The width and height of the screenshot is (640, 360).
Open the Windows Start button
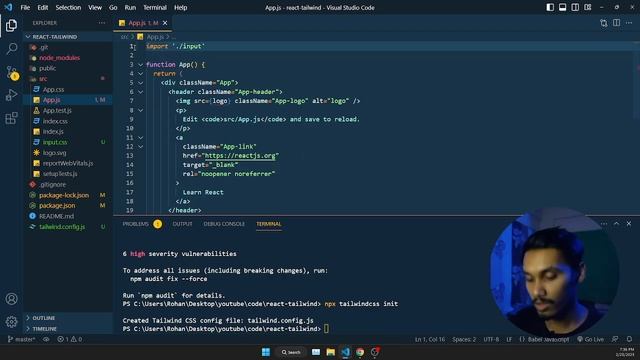pos(266,352)
